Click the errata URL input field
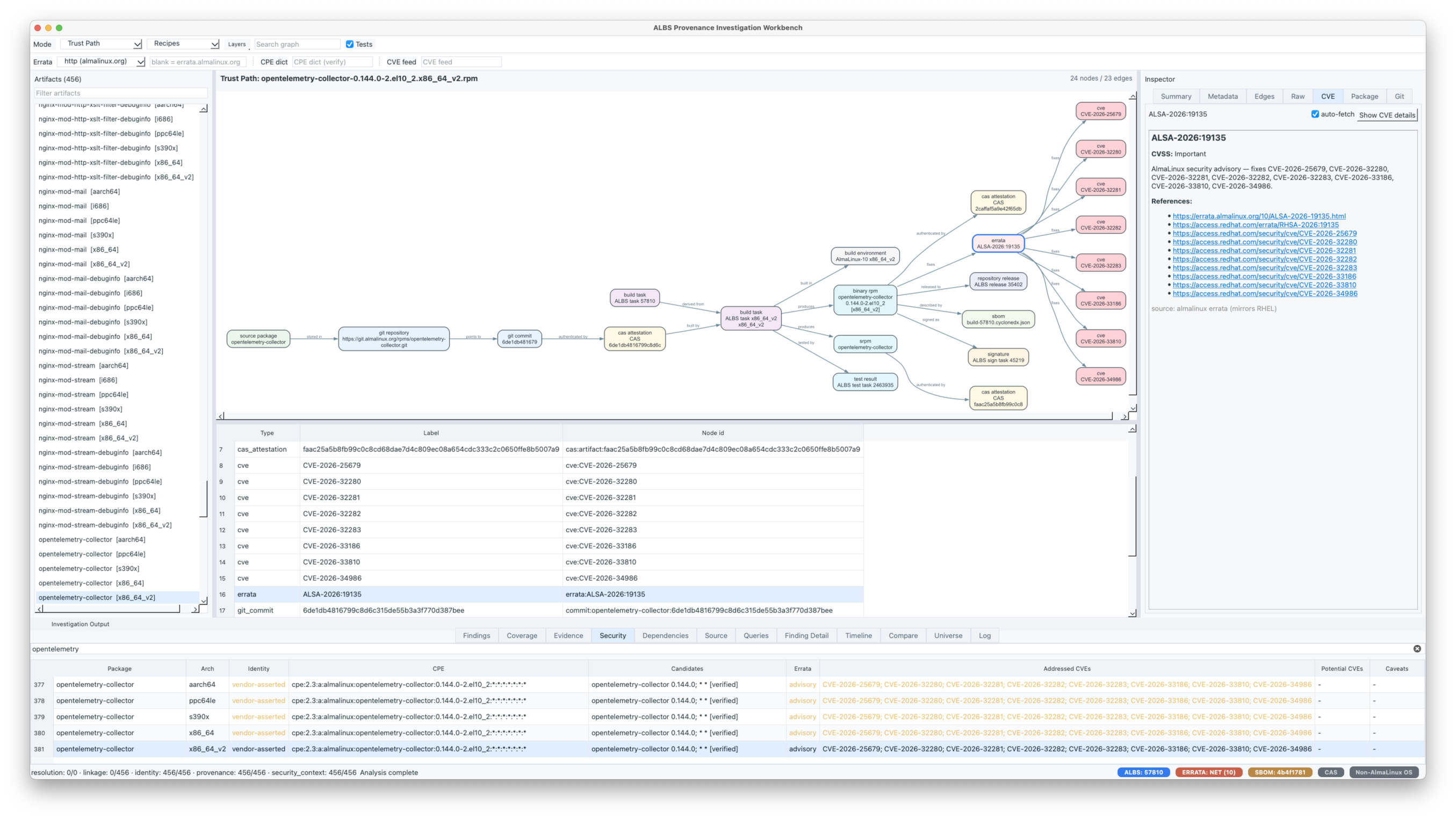Screen dimensions: 1456x819 click(198, 62)
